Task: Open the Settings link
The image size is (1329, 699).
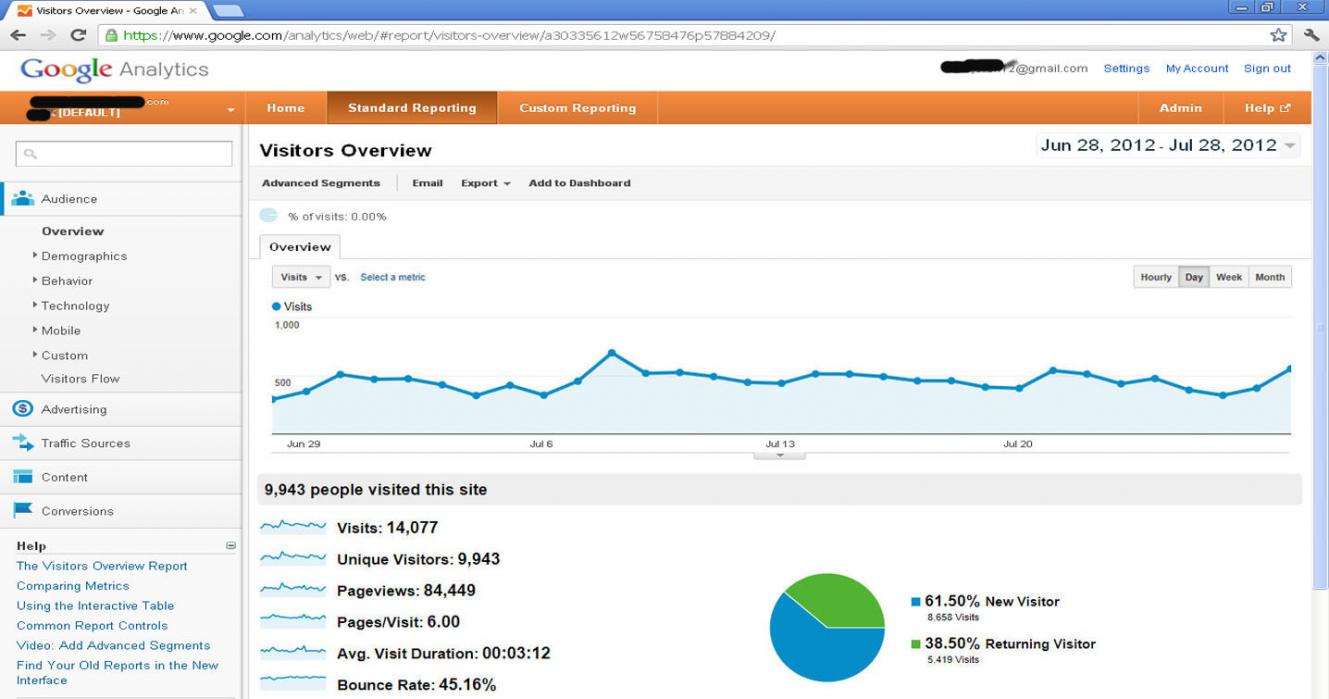Action: (x=1126, y=69)
